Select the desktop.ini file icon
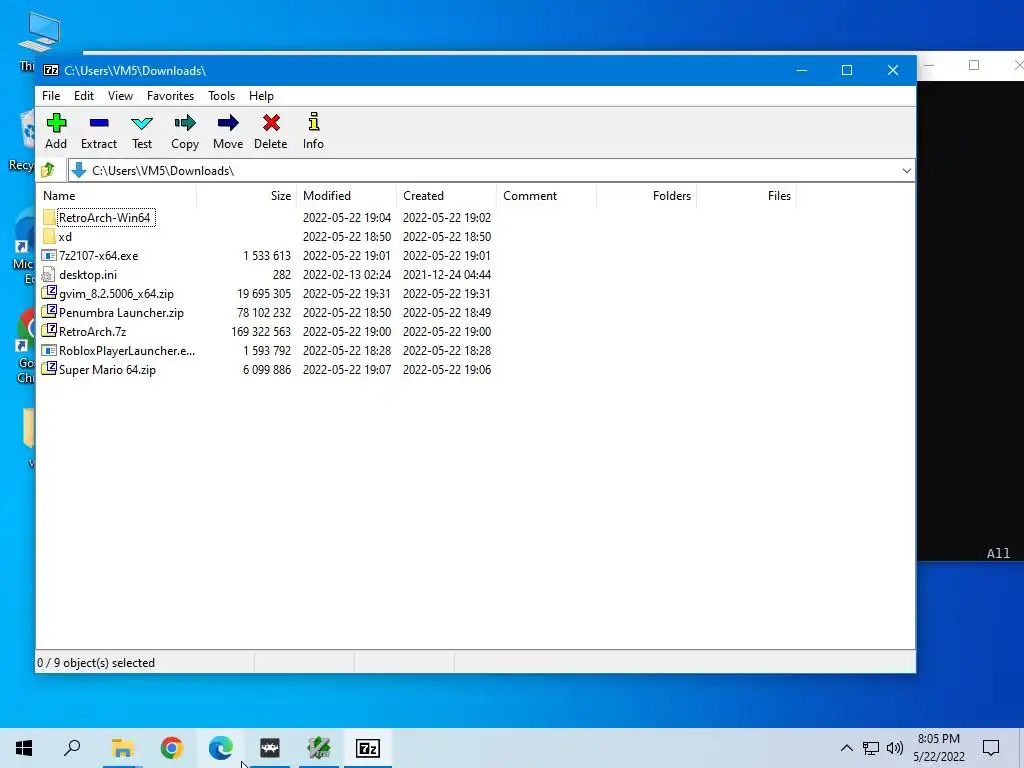 coord(48,274)
